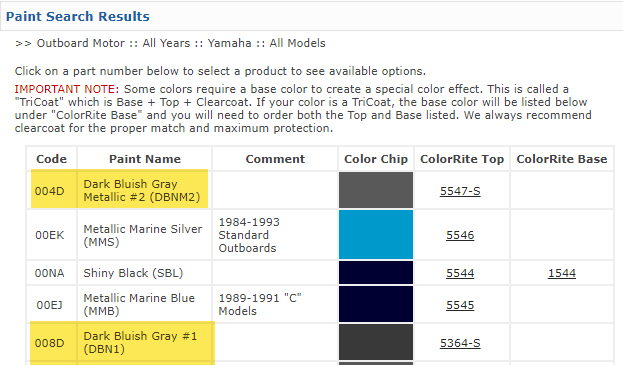
Task: Select the Shiny Black color chip
Action: 376,273
